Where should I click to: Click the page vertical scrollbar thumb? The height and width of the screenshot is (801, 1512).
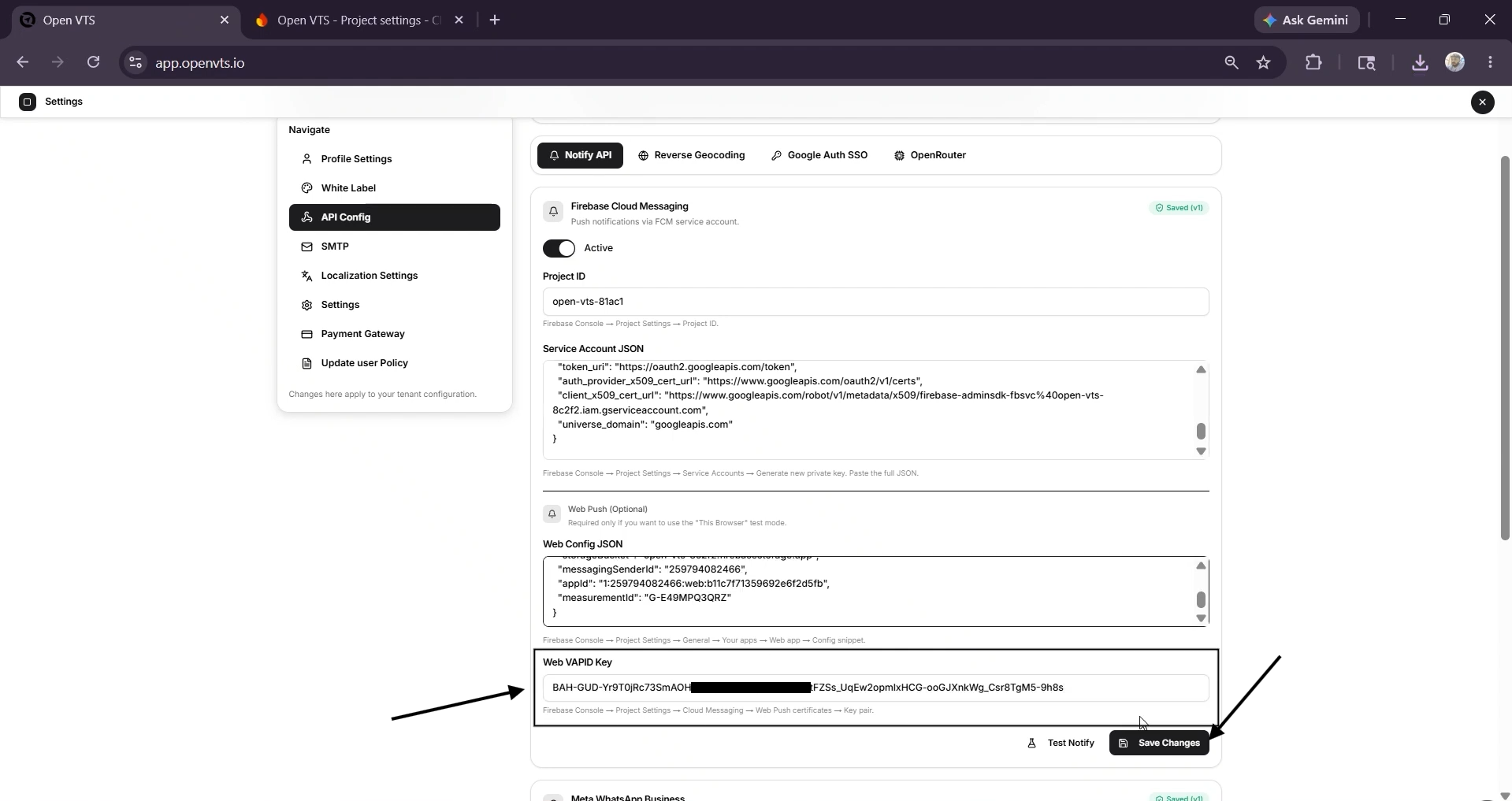coord(1504,348)
